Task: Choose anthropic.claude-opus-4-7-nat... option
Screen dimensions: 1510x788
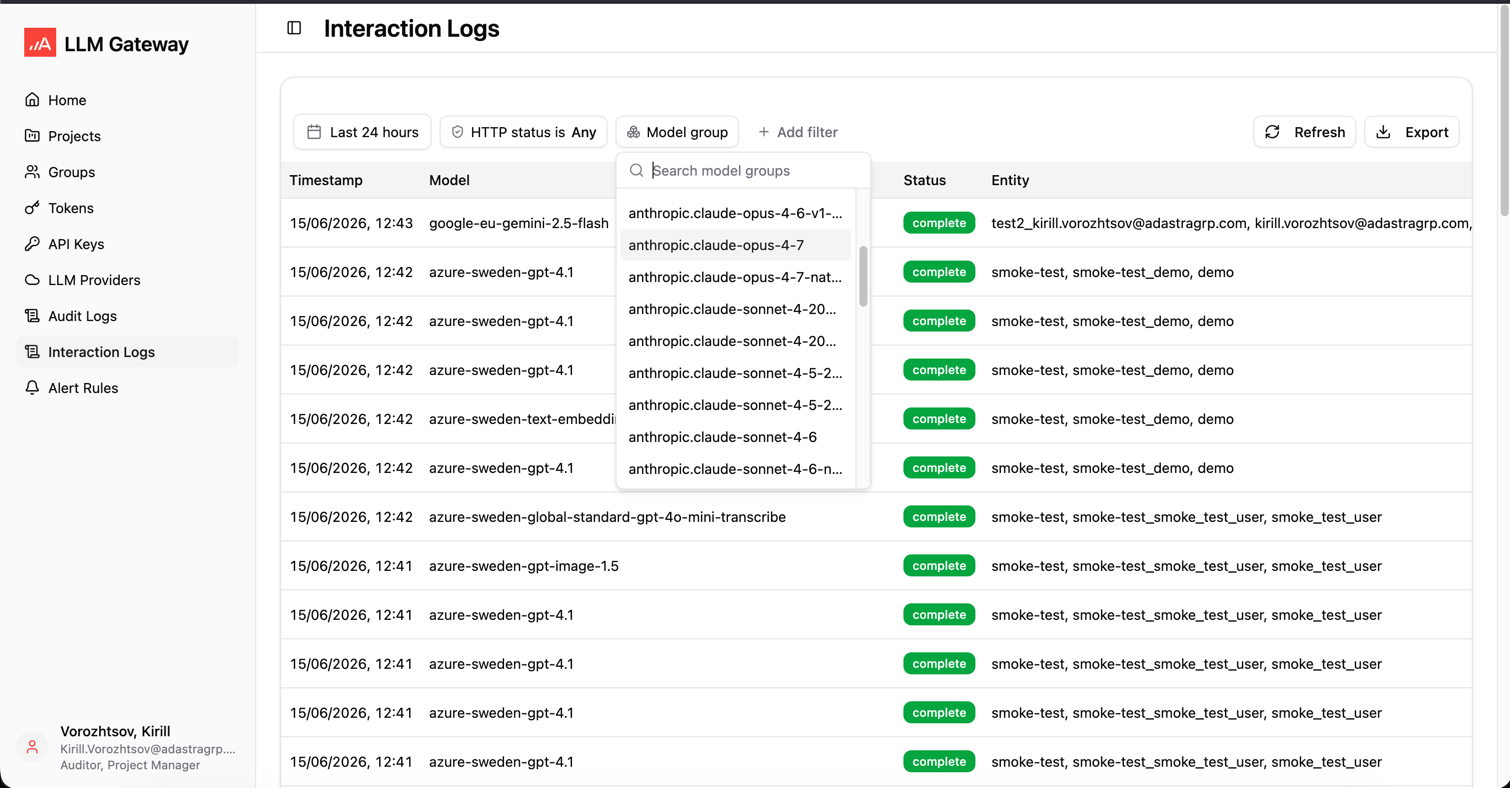Action: (736, 277)
